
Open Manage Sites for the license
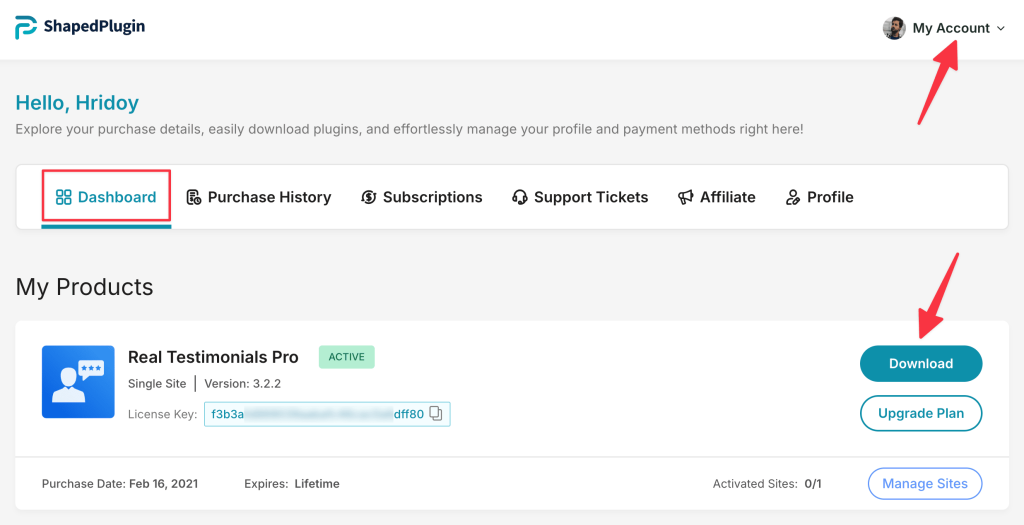click(925, 484)
